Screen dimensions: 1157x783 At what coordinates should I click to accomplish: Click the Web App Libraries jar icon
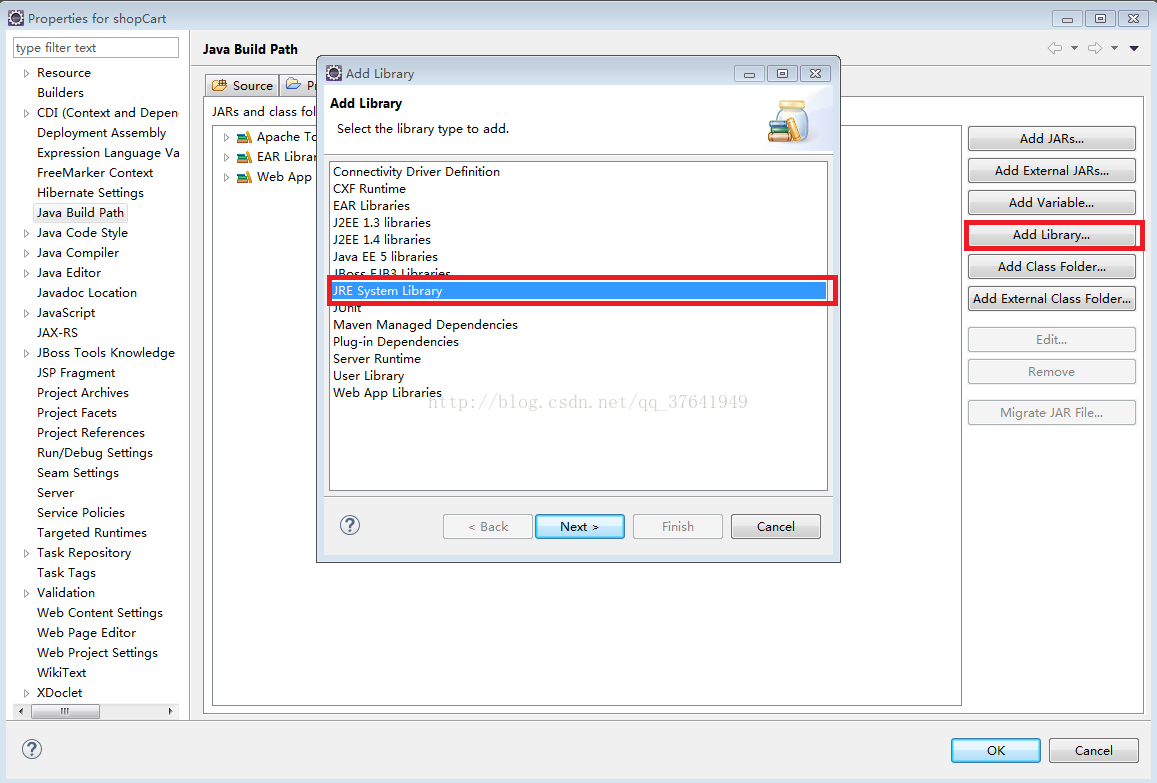[x=244, y=177]
